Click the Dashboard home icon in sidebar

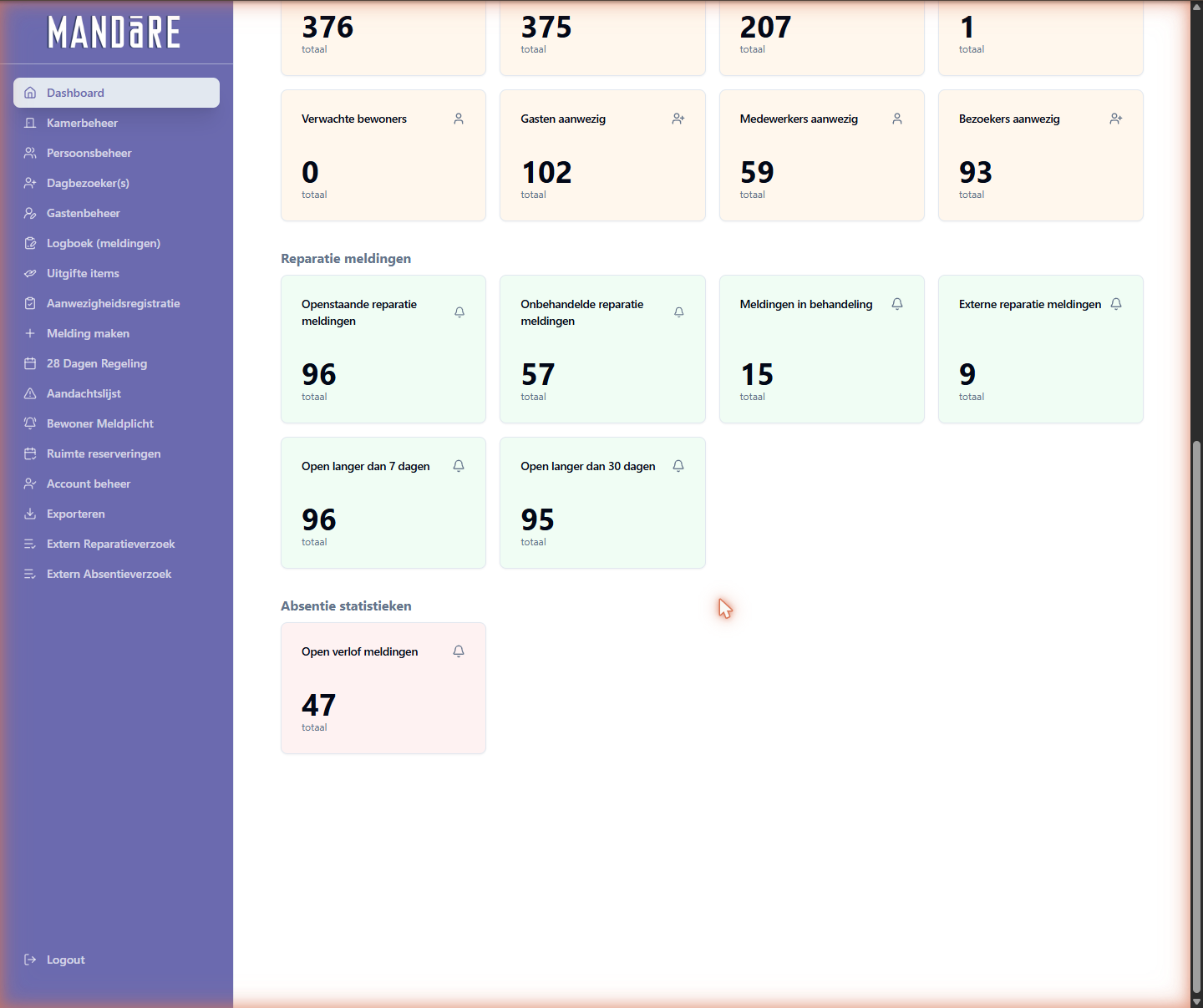click(x=30, y=93)
